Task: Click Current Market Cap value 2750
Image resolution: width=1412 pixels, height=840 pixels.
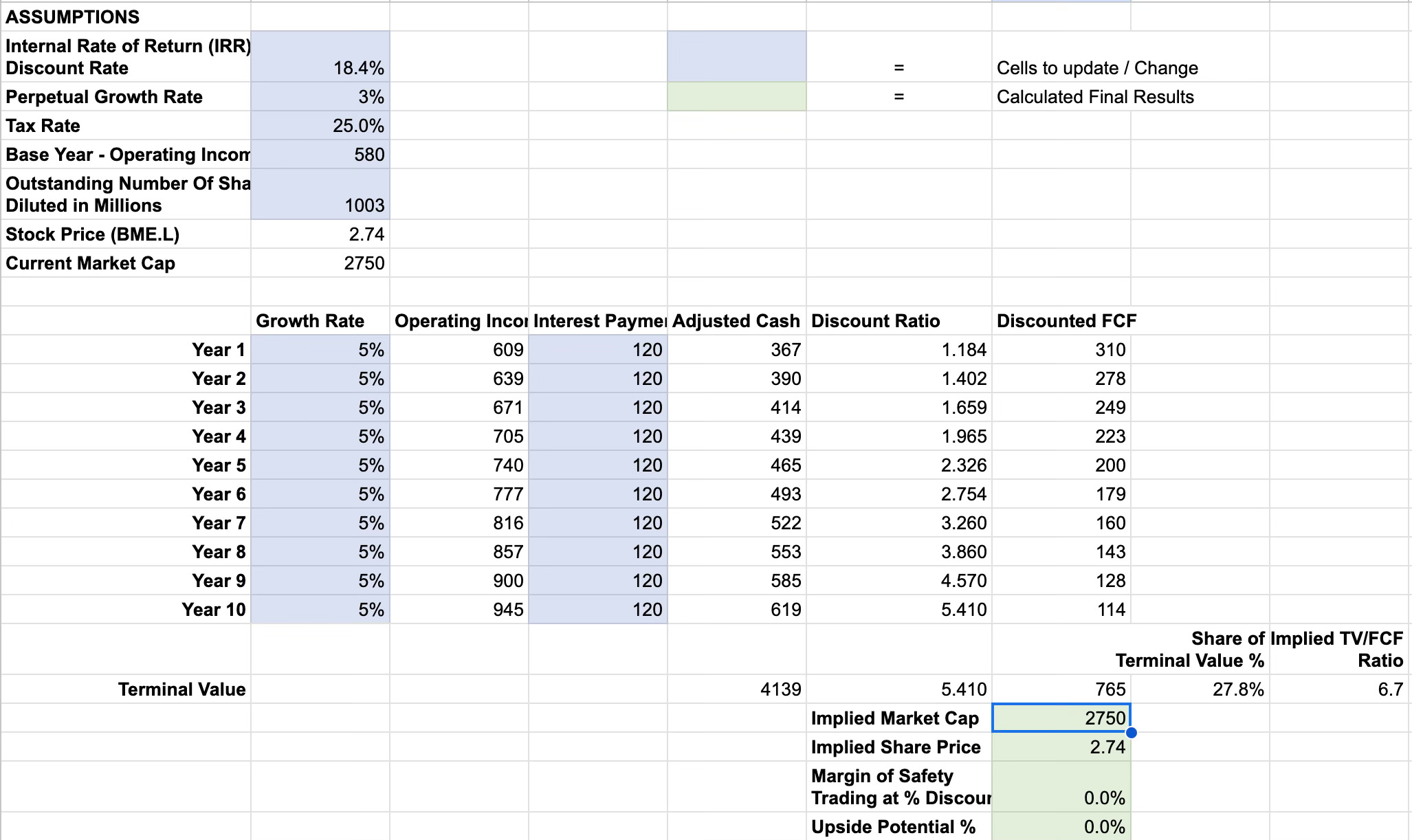Action: 320,263
